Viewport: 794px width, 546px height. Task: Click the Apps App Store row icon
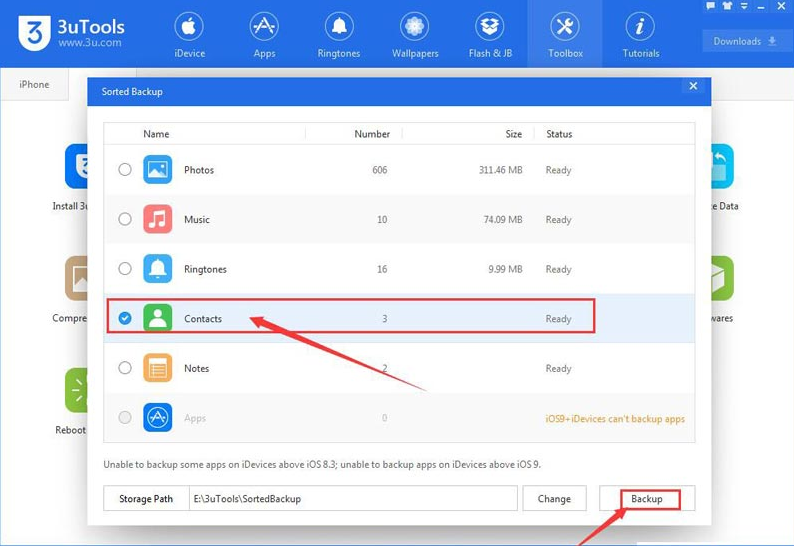[x=157, y=417]
